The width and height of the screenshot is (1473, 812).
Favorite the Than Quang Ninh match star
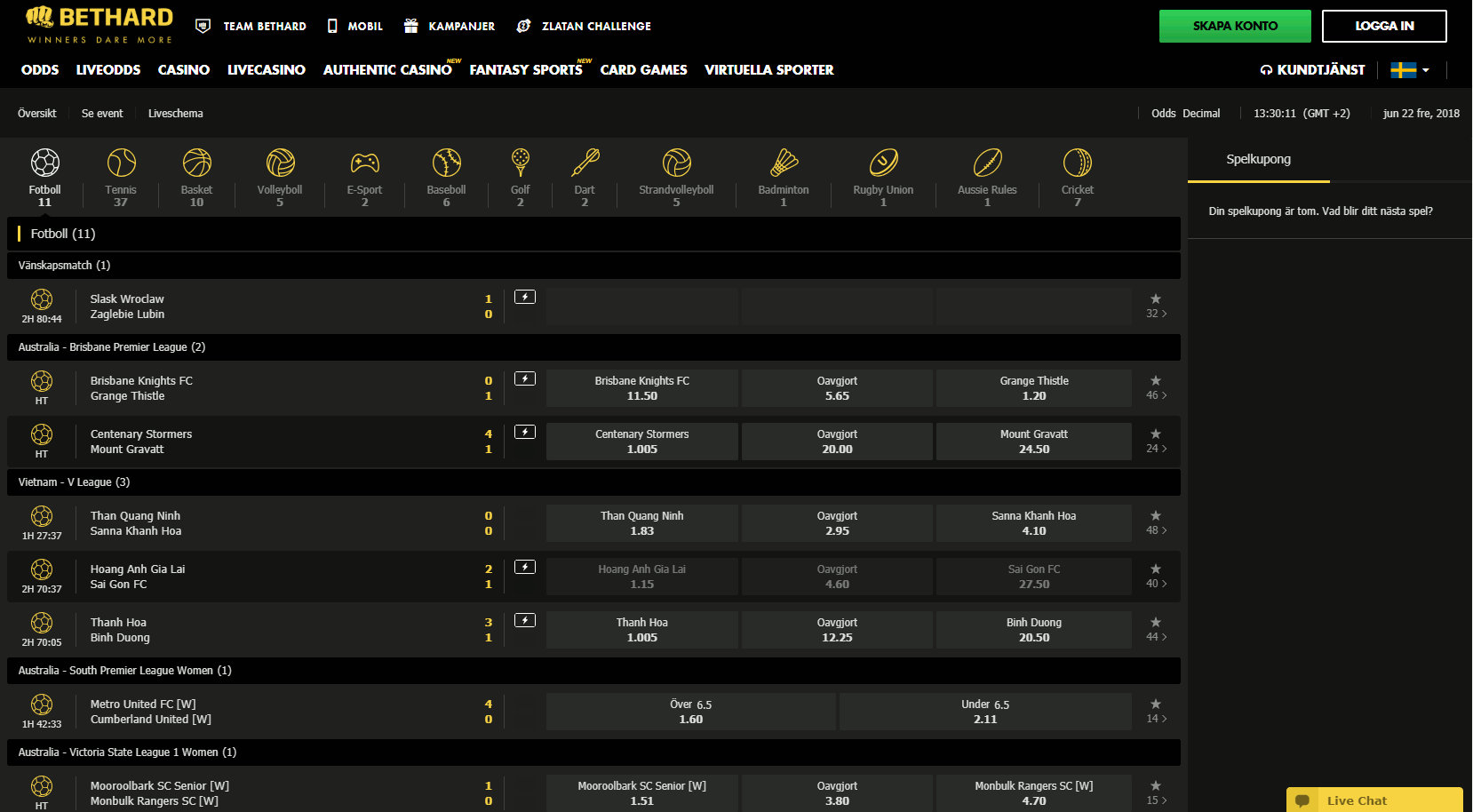(x=1156, y=515)
